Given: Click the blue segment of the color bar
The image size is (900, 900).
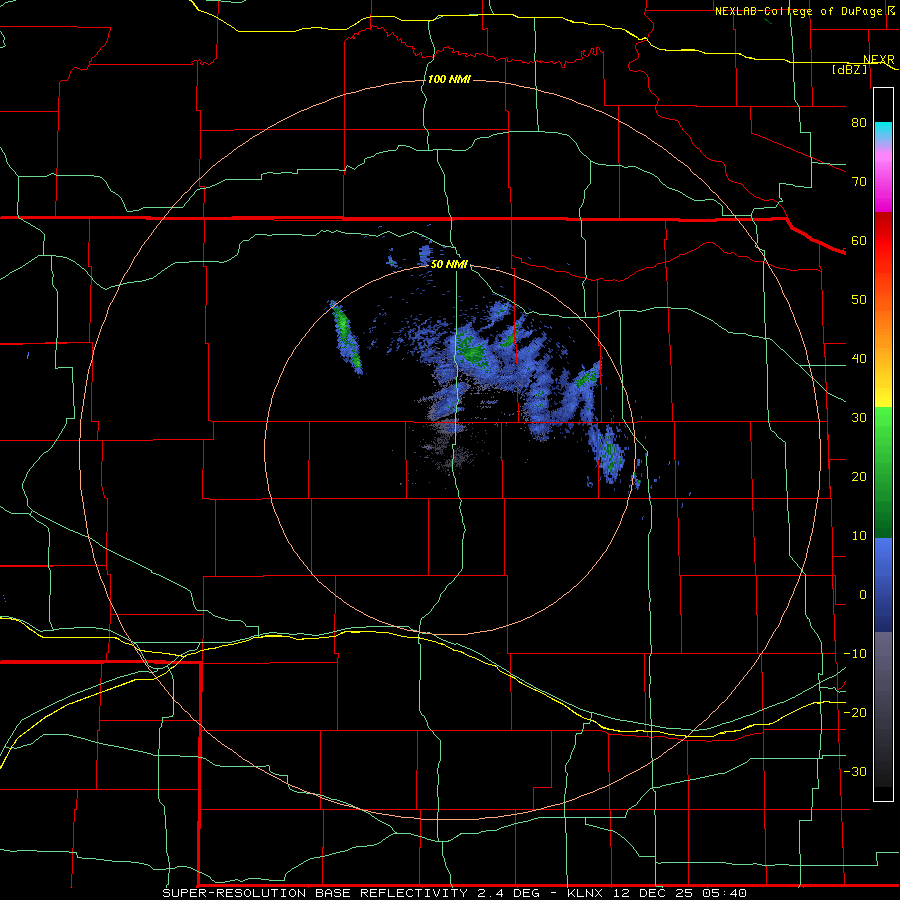Looking at the screenshot, I should 883,585.
